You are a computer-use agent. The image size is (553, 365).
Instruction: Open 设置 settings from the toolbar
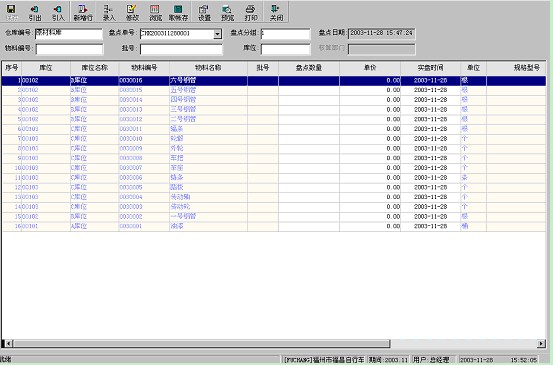click(x=204, y=13)
